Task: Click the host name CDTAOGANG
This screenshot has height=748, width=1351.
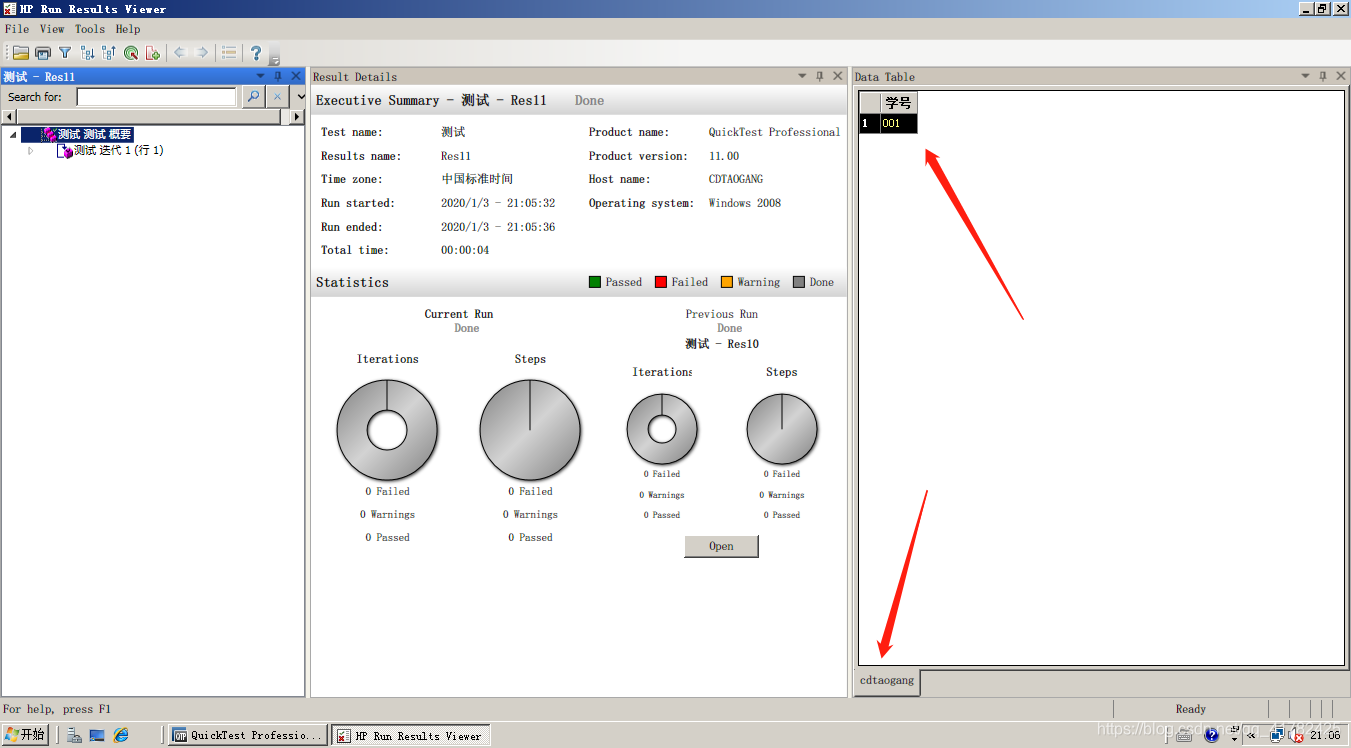Action: coord(735,179)
